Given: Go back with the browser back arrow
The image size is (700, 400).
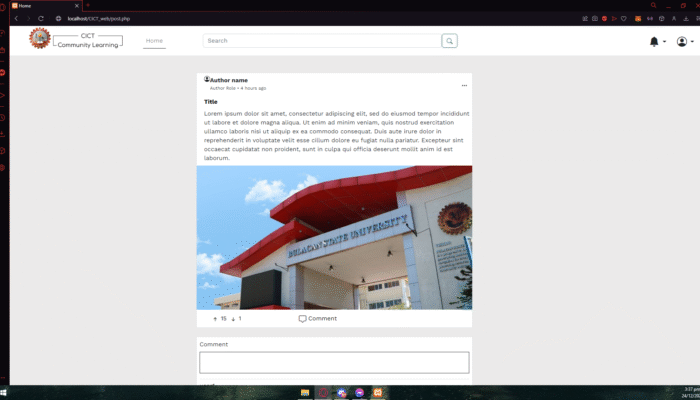Looking at the screenshot, I should pos(16,18).
